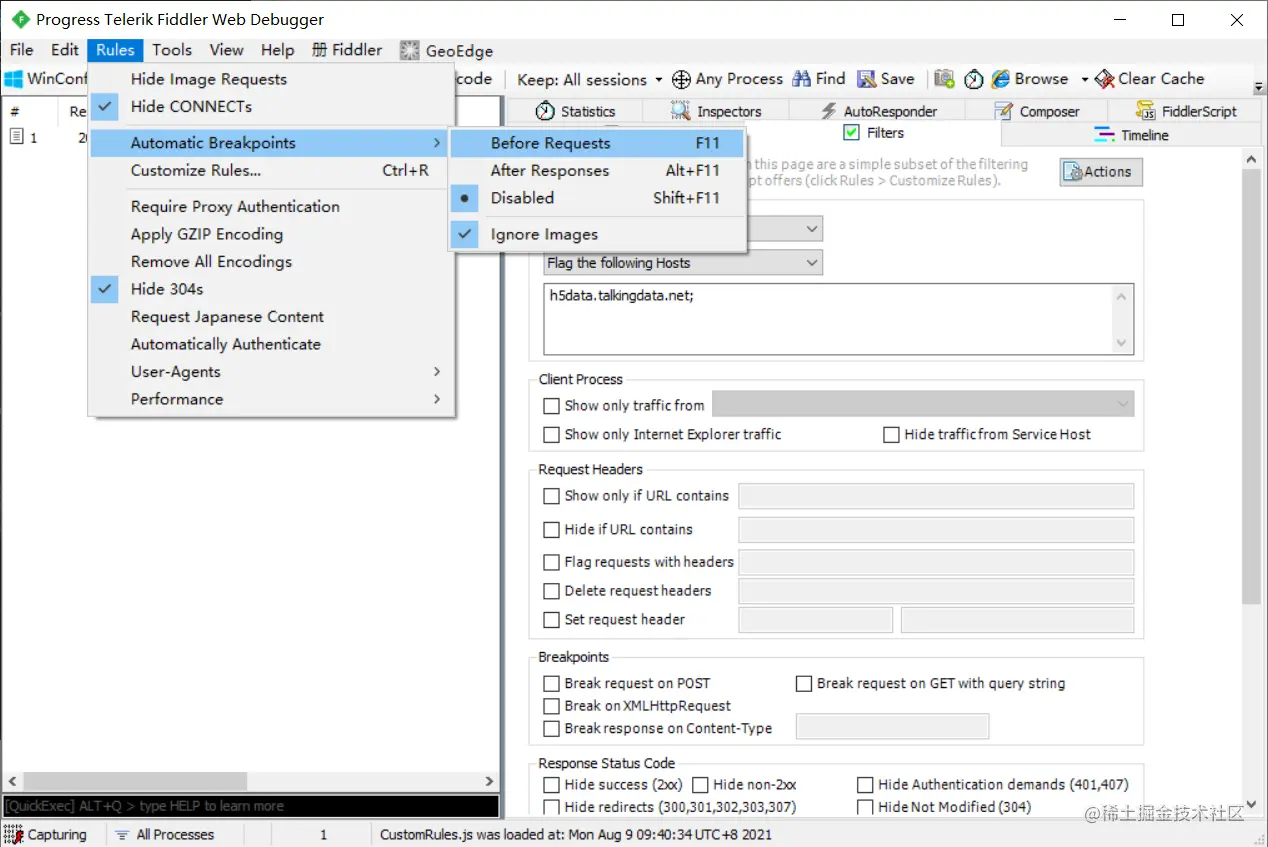Click the Fiddler title bar logo
This screenshot has width=1268, height=847.
[x=20, y=19]
